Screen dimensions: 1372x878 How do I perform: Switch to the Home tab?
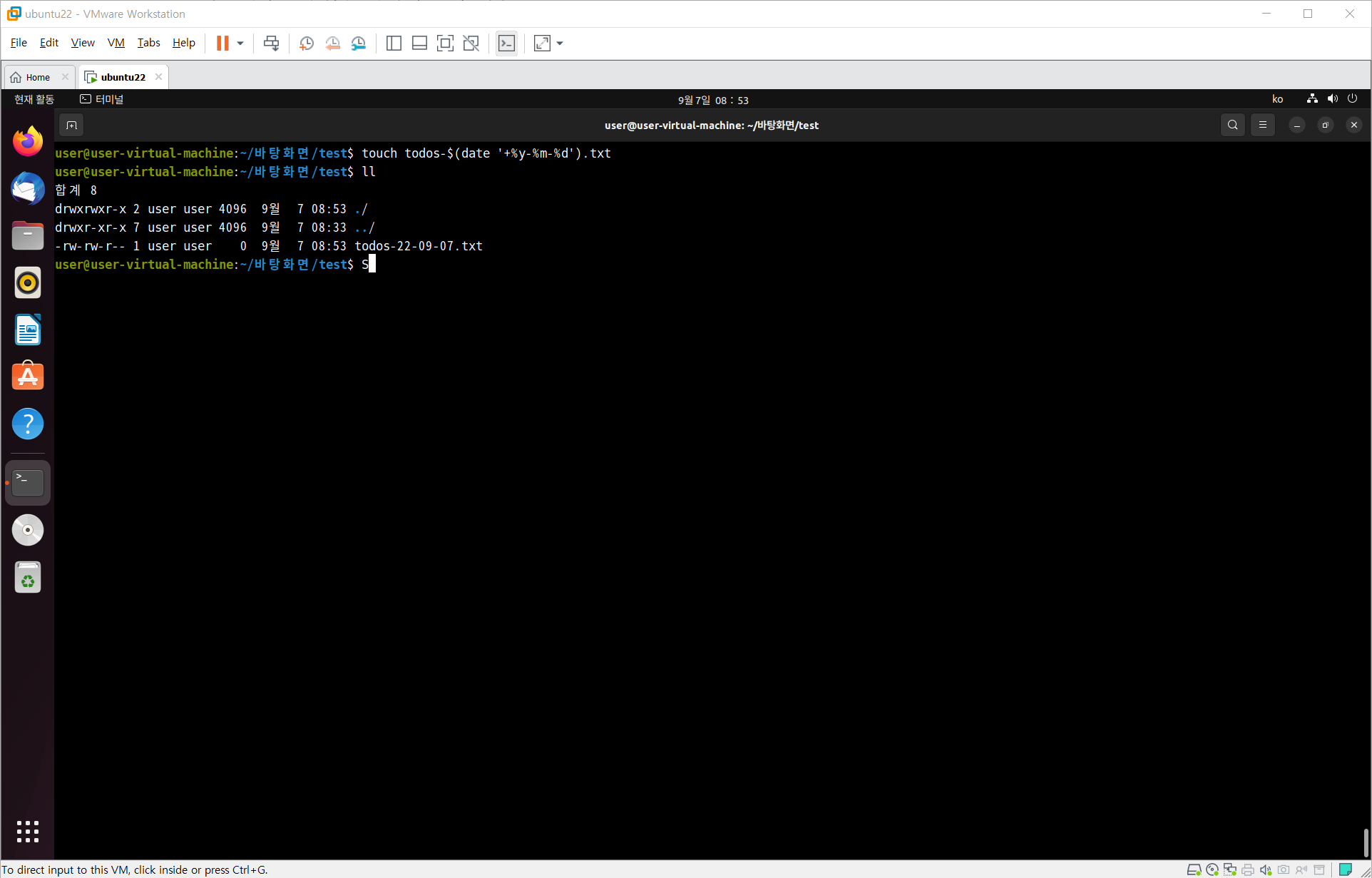38,77
